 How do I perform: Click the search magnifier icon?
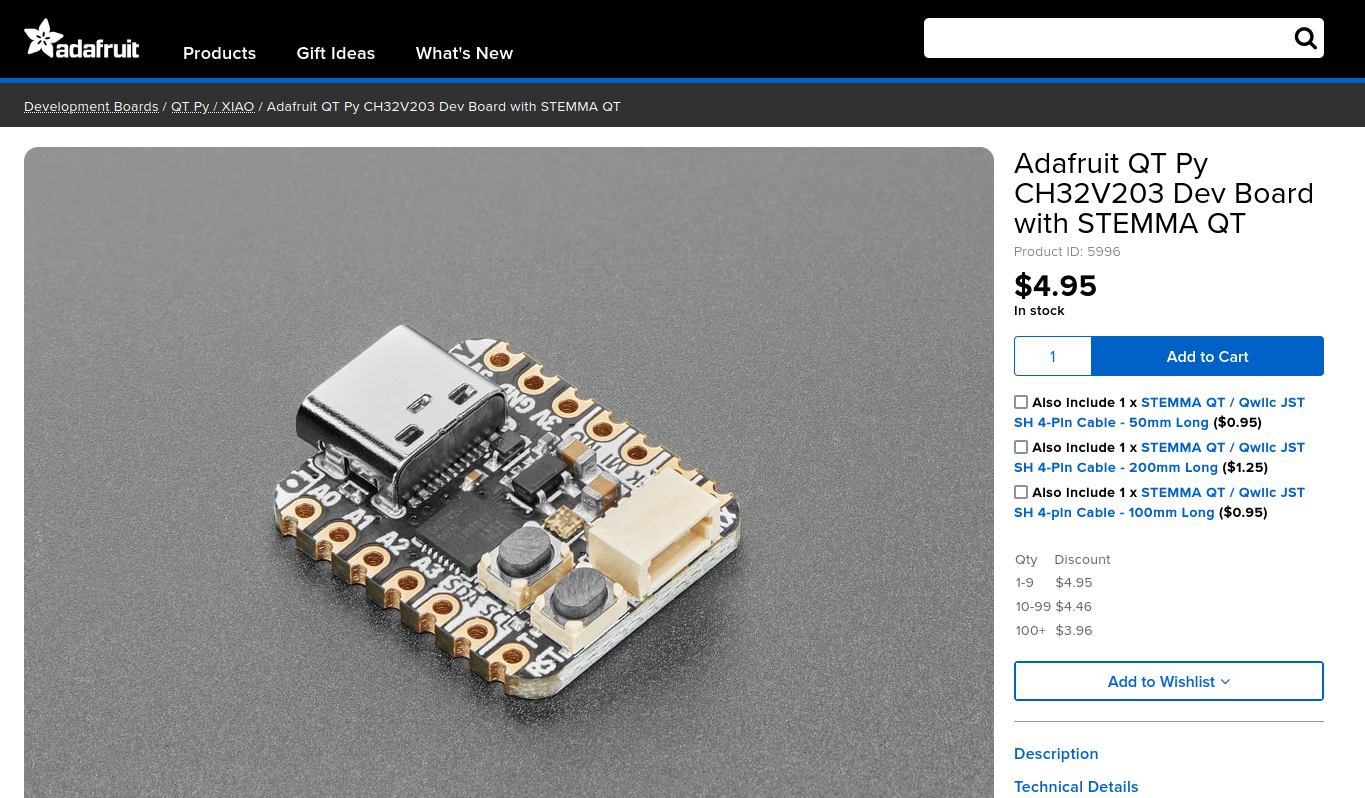(x=1305, y=38)
